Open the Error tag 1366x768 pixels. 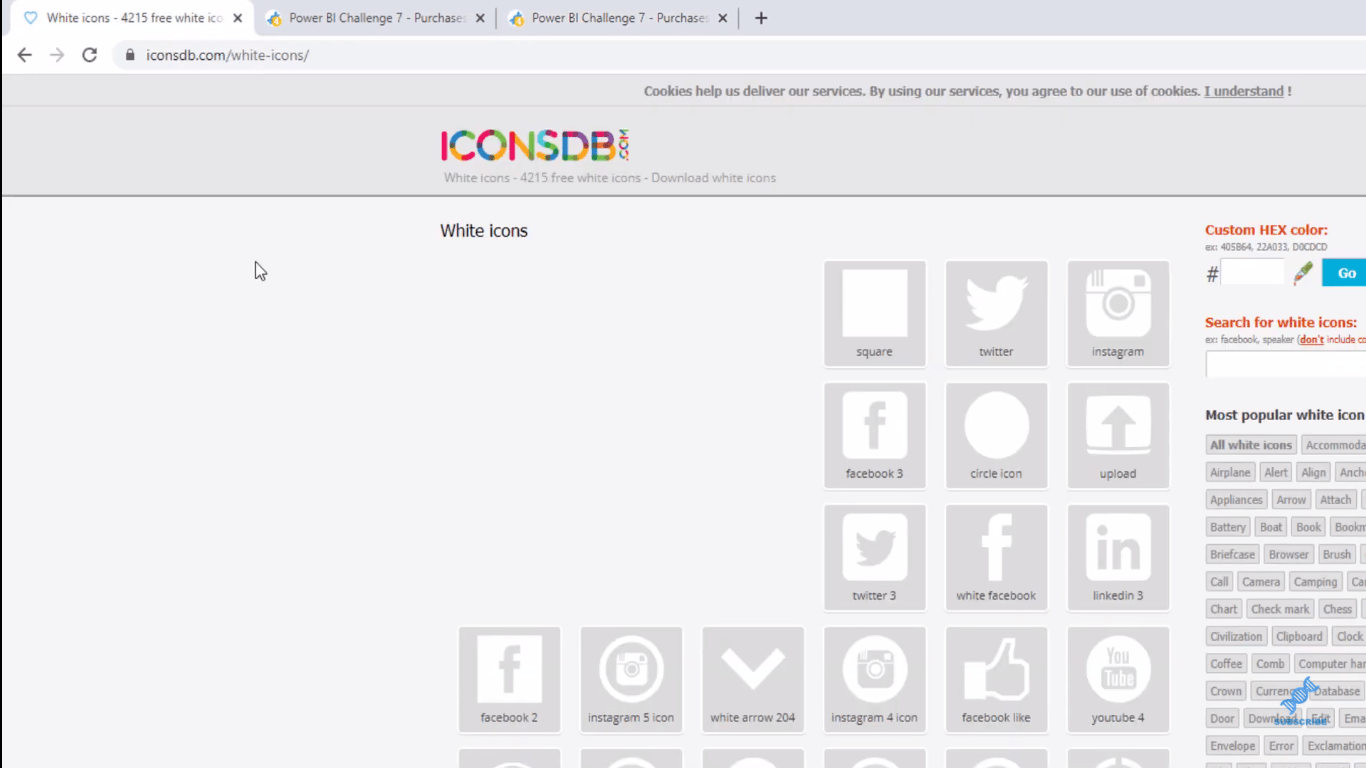click(x=1281, y=746)
